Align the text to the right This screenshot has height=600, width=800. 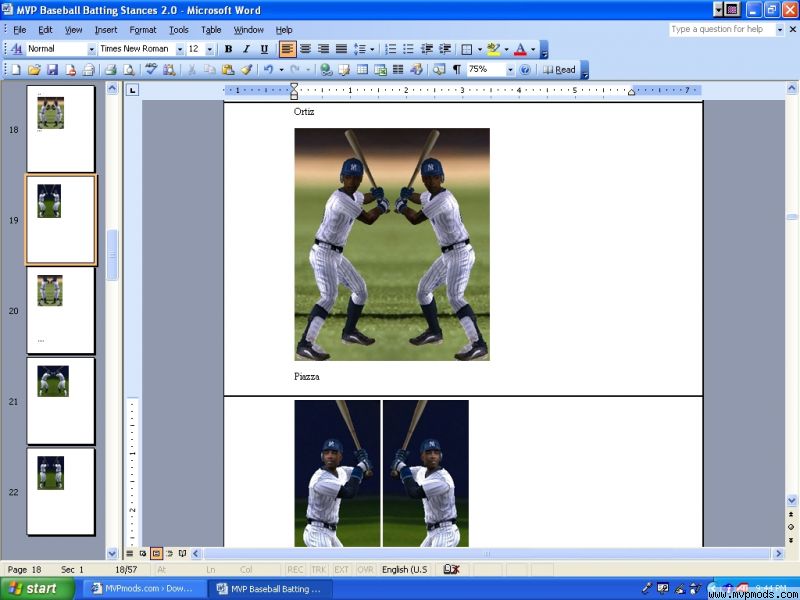pyautogui.click(x=323, y=49)
